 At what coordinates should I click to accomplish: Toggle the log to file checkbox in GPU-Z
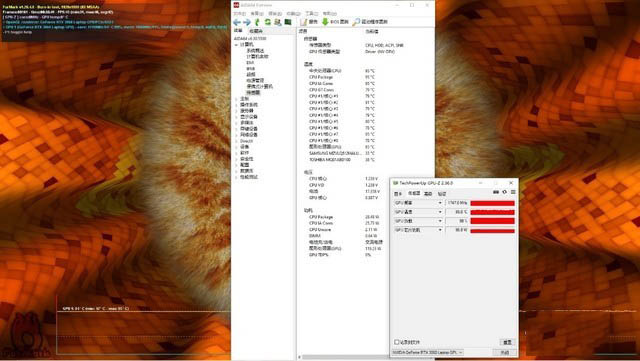(396, 342)
